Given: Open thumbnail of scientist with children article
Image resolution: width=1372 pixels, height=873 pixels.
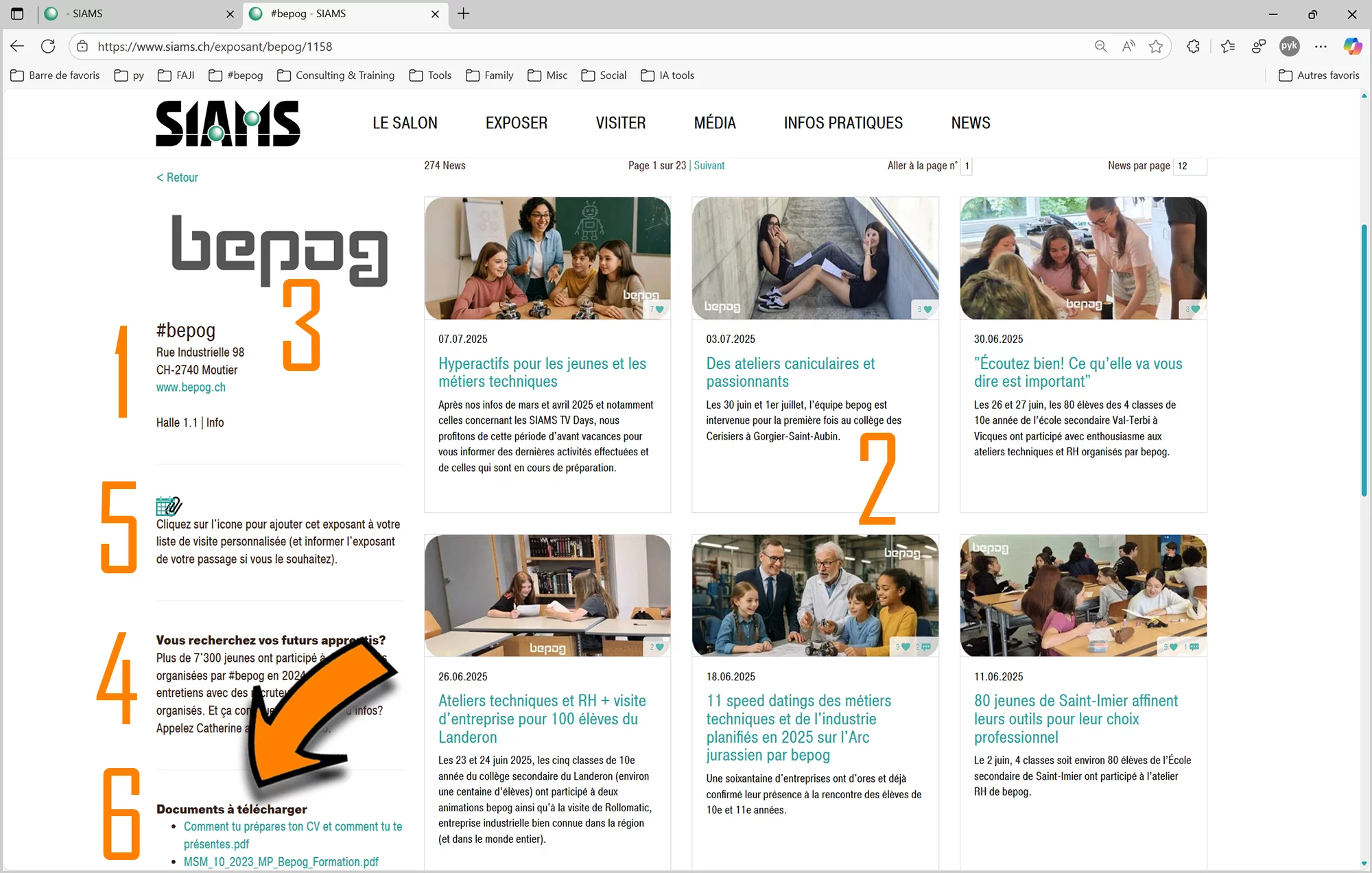Looking at the screenshot, I should click(x=815, y=595).
